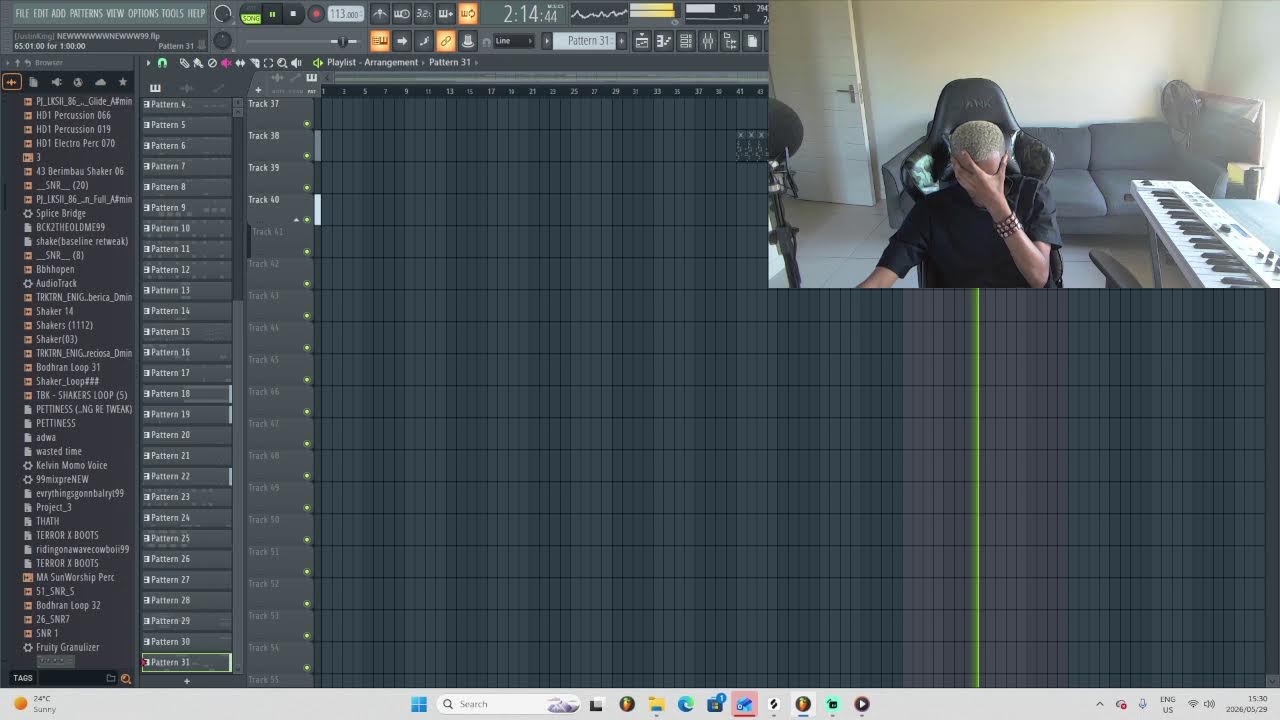Image resolution: width=1280 pixels, height=720 pixels.
Task: Select the Slip tool
Action: coord(240,62)
